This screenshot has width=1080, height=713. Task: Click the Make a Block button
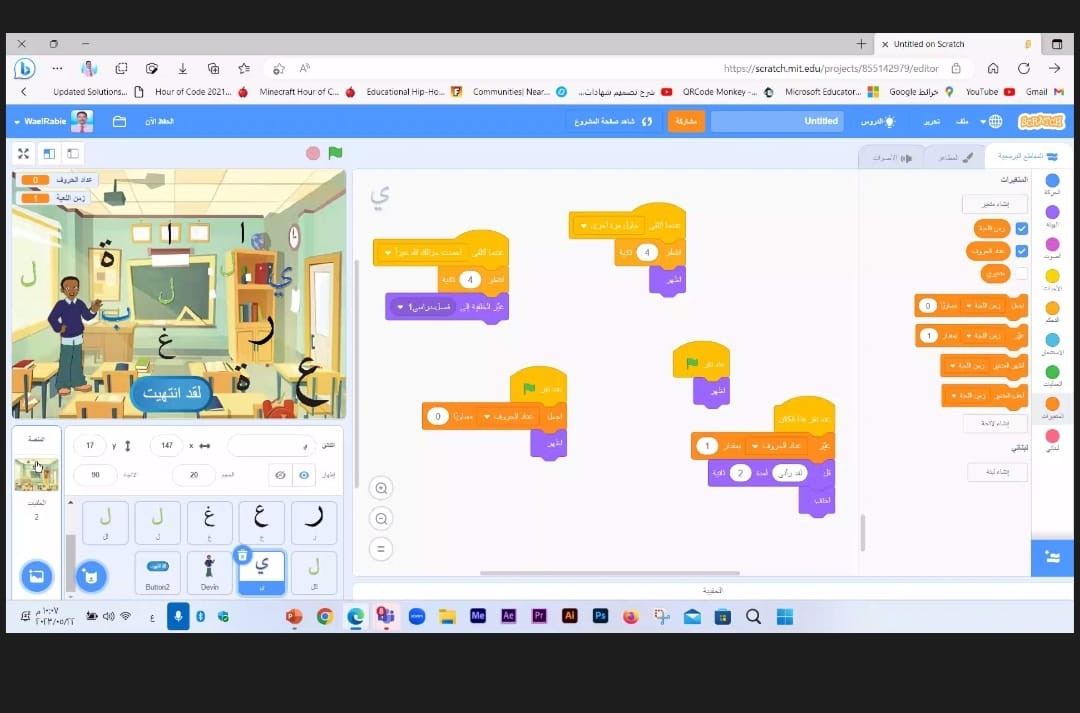tap(997, 472)
